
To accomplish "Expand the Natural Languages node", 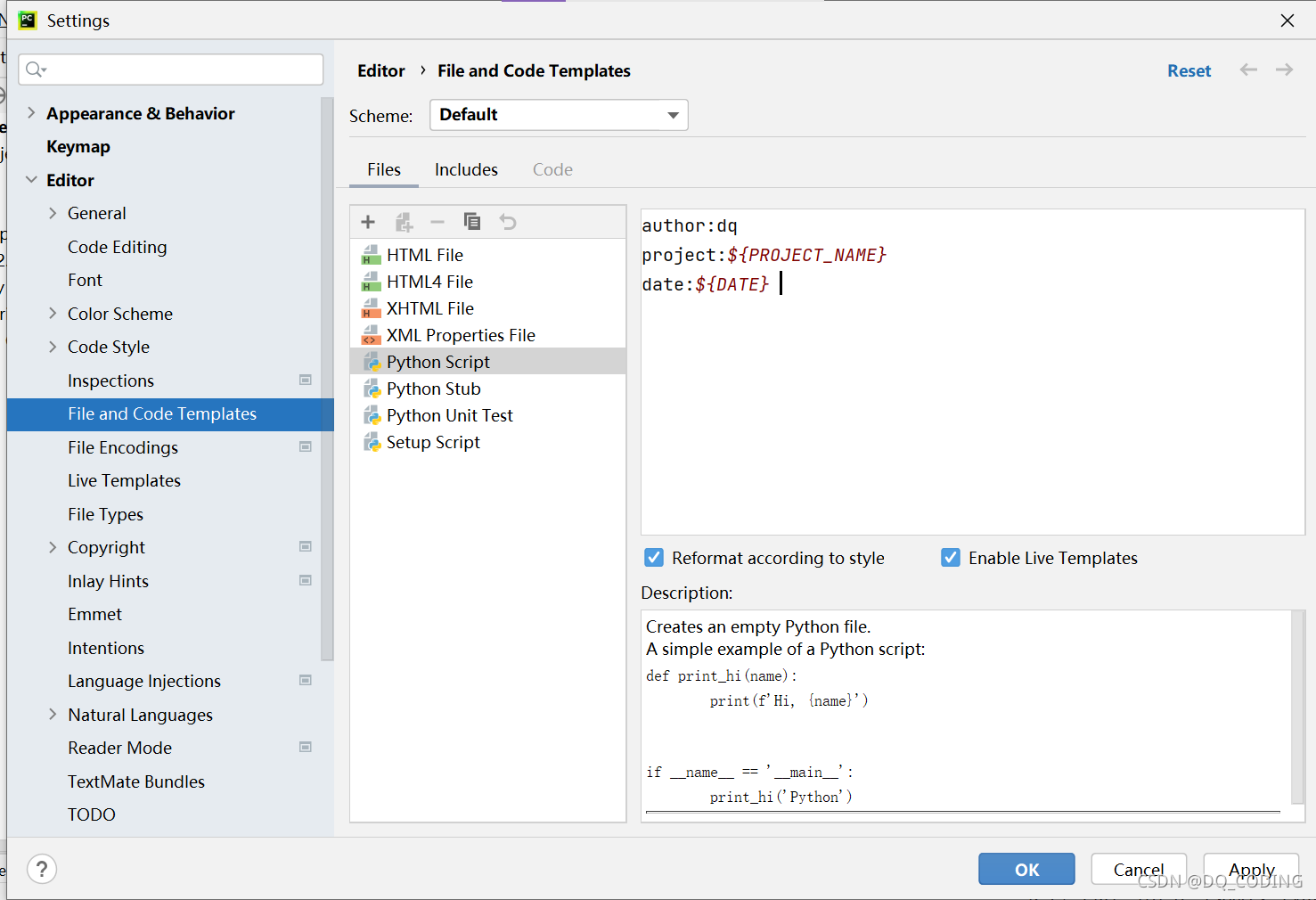I will coord(53,714).
